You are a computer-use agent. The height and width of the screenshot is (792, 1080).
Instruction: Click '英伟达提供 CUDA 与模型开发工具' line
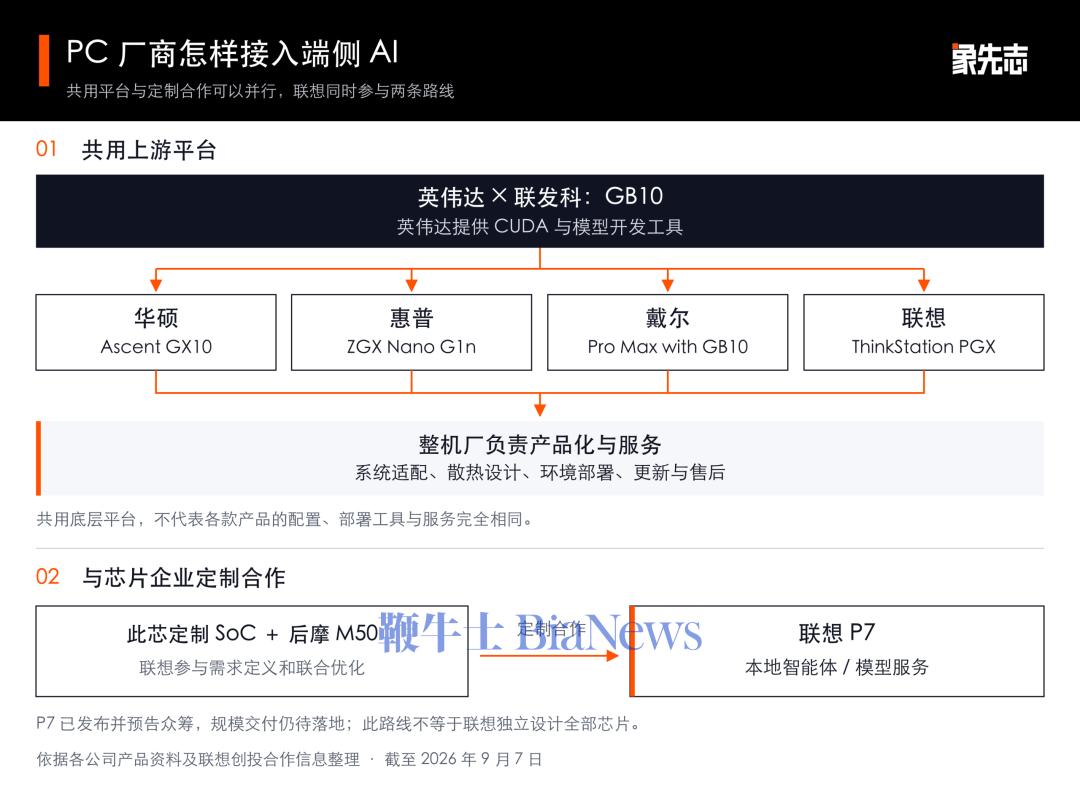(x=540, y=227)
